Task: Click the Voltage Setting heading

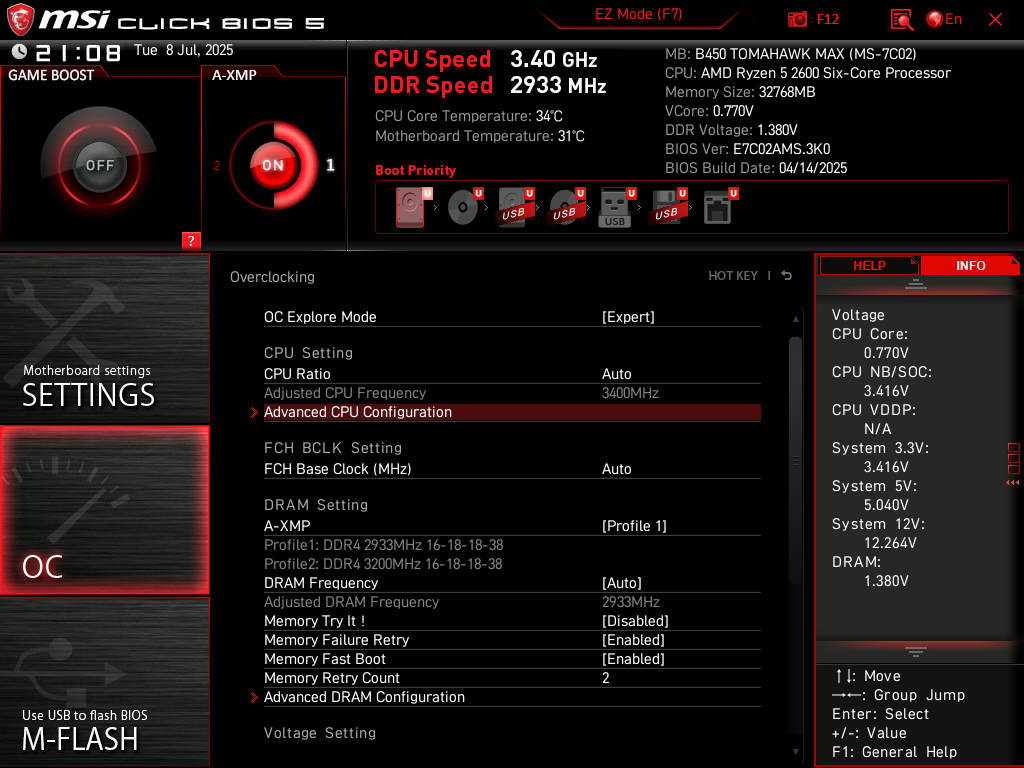Action: [x=320, y=733]
